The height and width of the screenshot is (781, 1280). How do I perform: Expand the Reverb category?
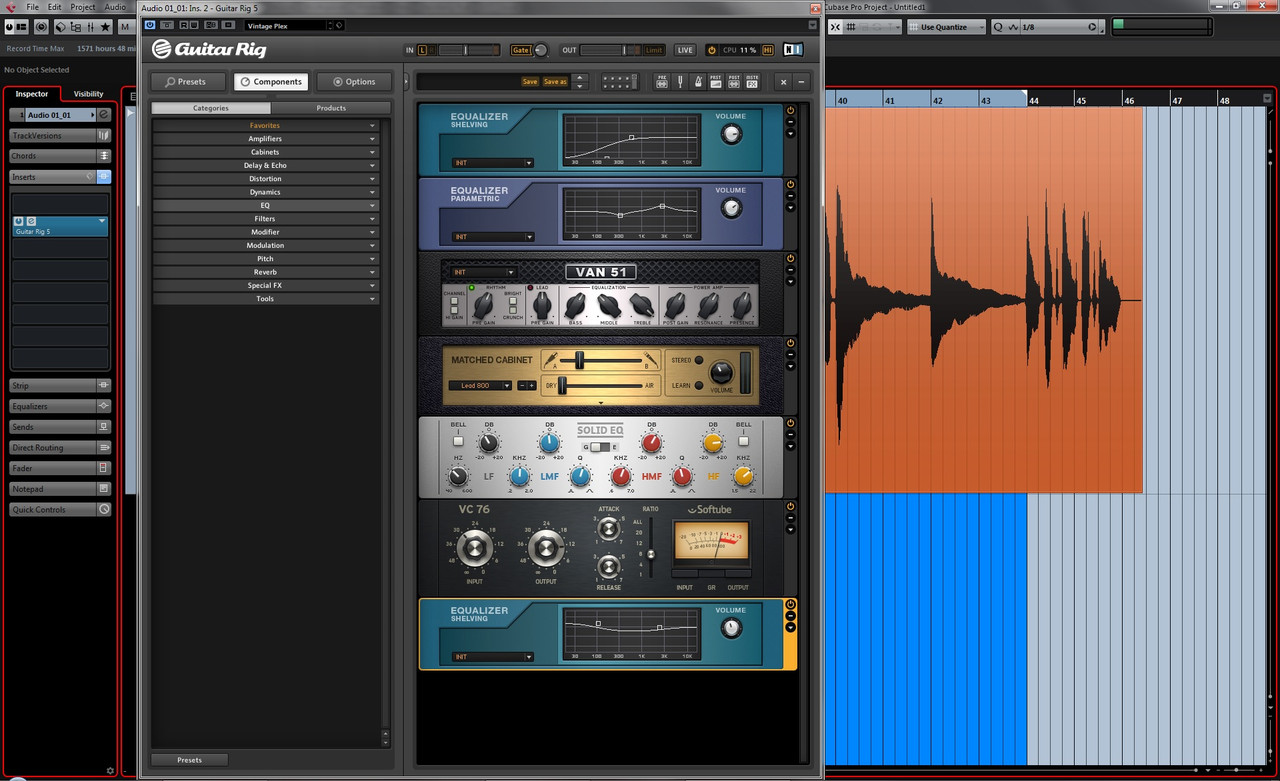click(265, 272)
